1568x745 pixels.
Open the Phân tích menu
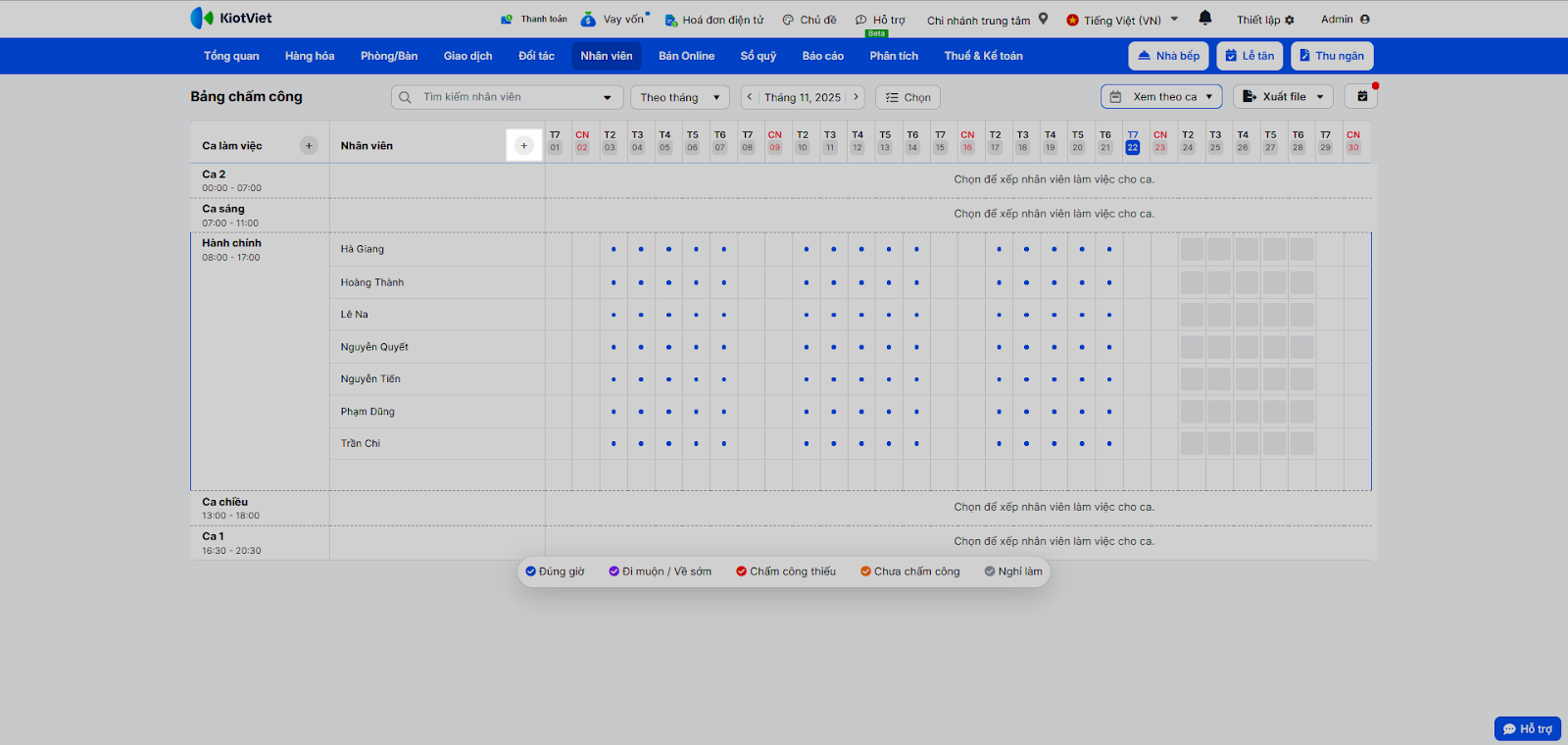[894, 56]
